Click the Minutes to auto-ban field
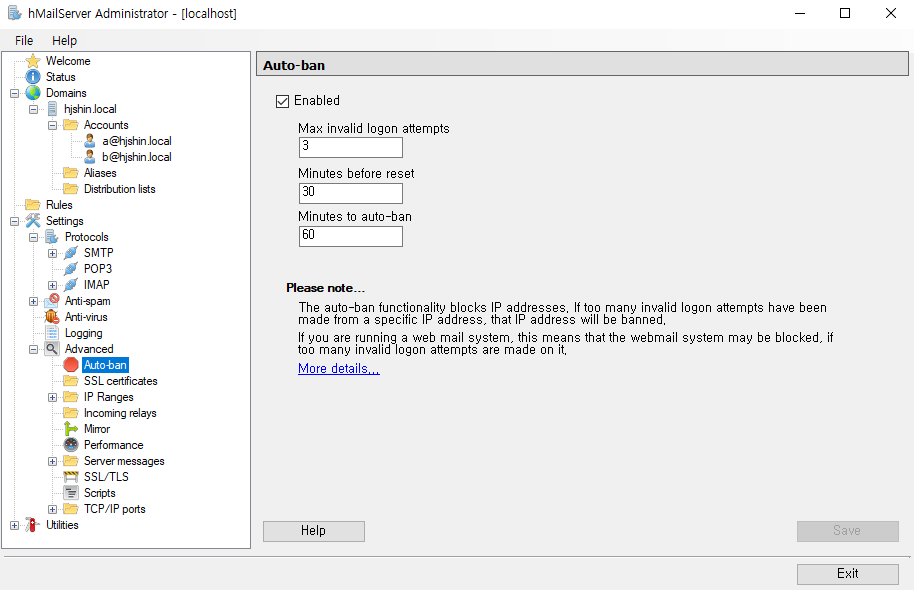The image size is (914, 590). point(351,236)
